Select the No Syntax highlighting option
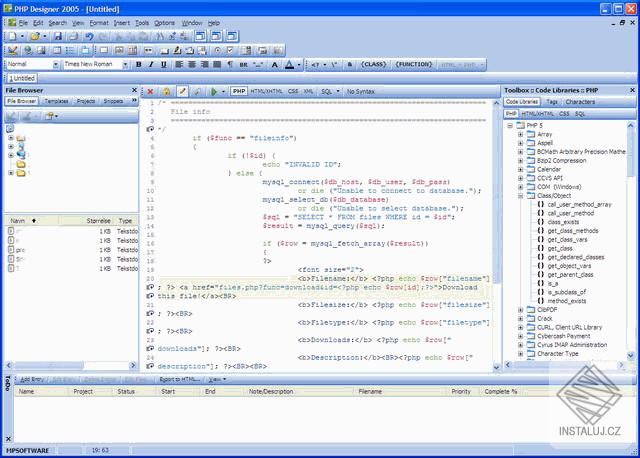 tap(361, 91)
